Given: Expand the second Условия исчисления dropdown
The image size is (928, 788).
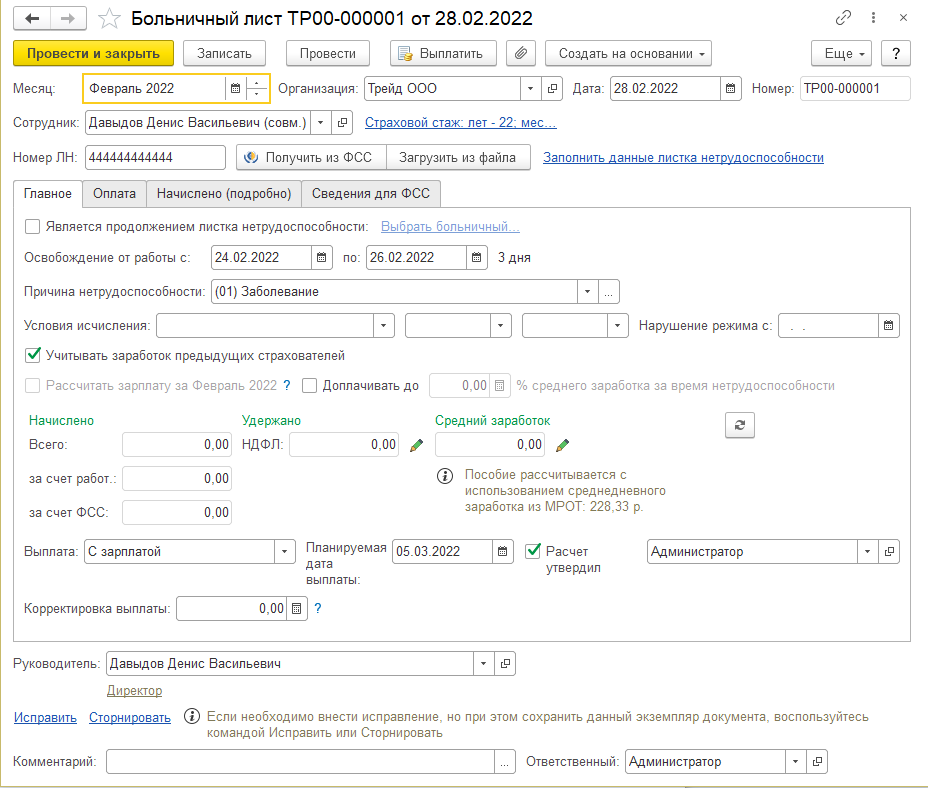Looking at the screenshot, I should click(501, 326).
